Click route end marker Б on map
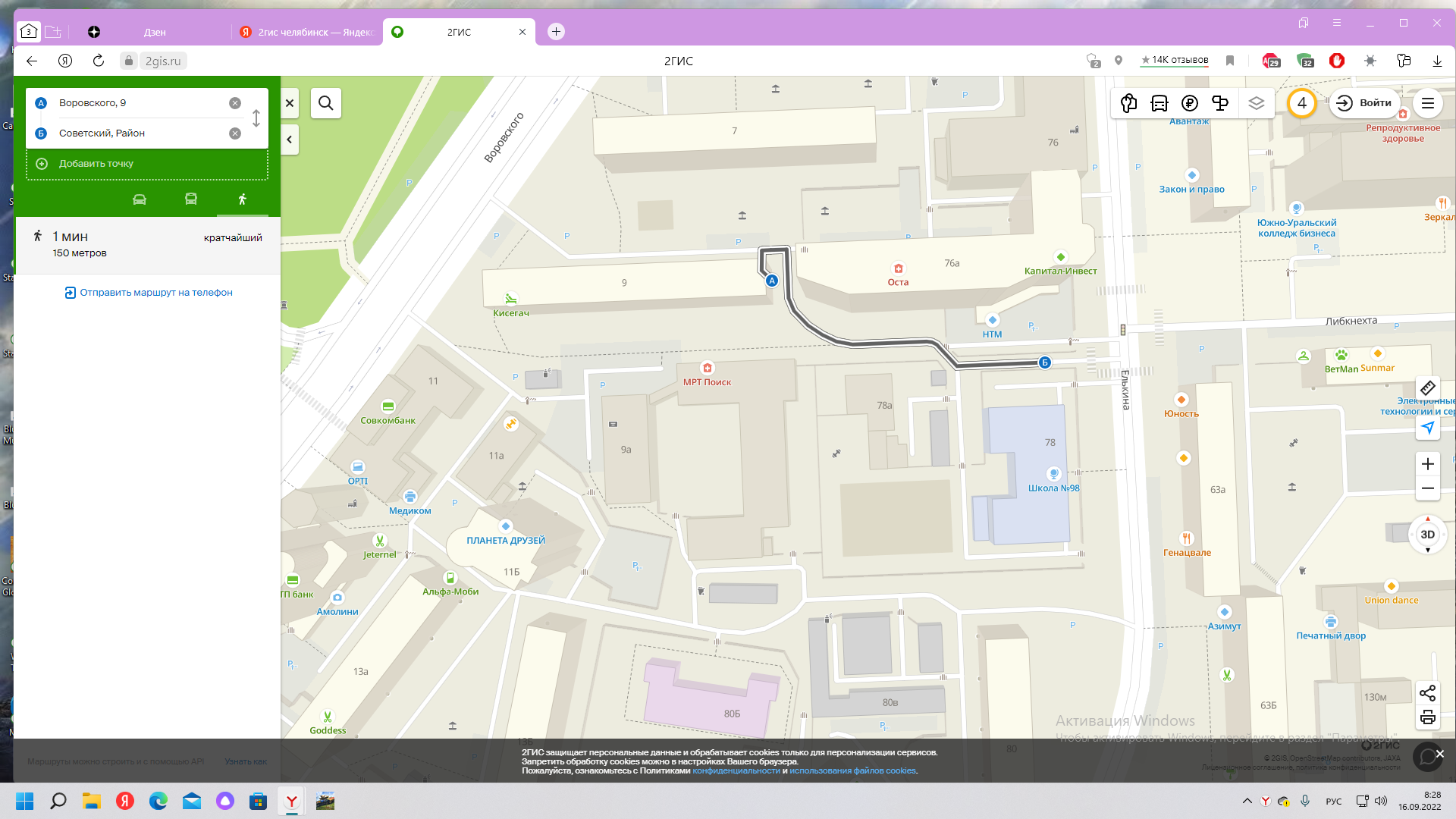The width and height of the screenshot is (1456, 819). point(1045,362)
